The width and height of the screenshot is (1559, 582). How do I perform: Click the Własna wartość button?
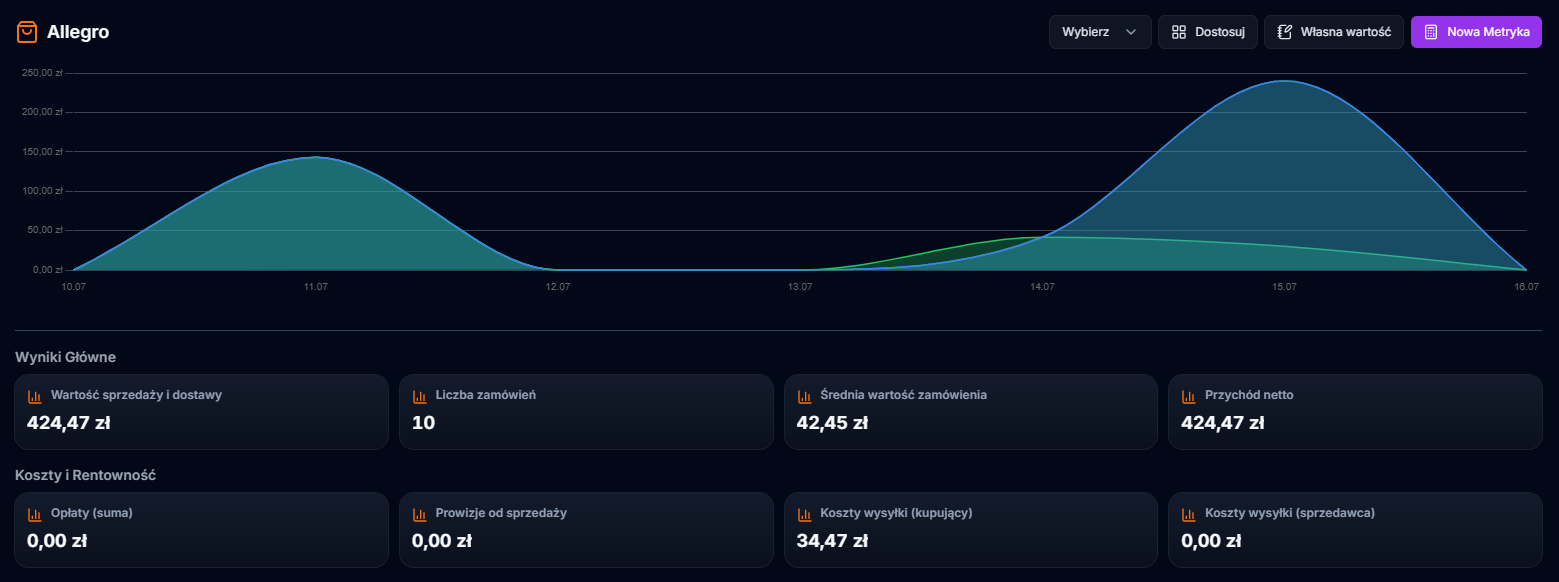[1334, 31]
